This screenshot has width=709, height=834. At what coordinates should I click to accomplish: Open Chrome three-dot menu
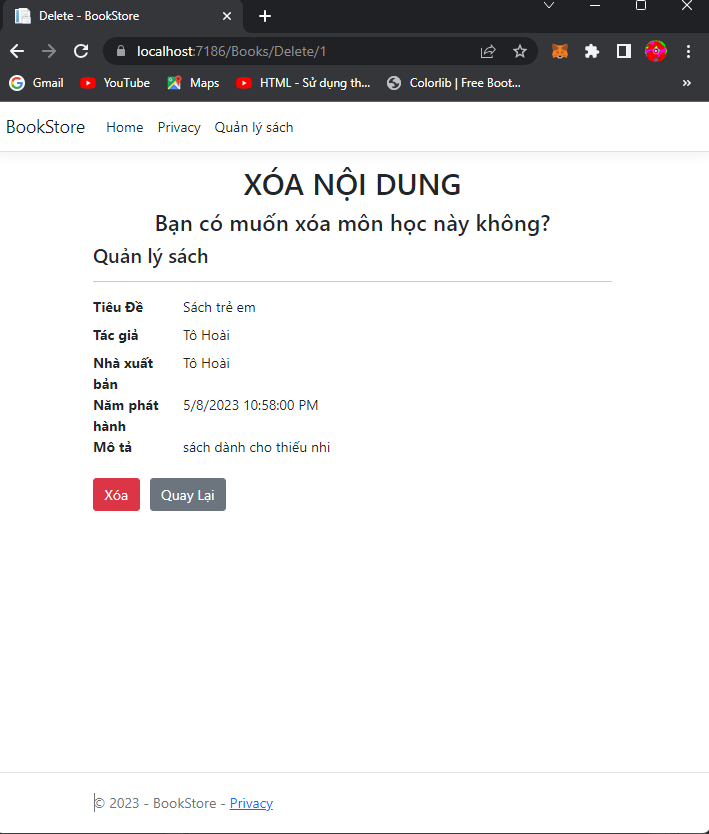[688, 51]
